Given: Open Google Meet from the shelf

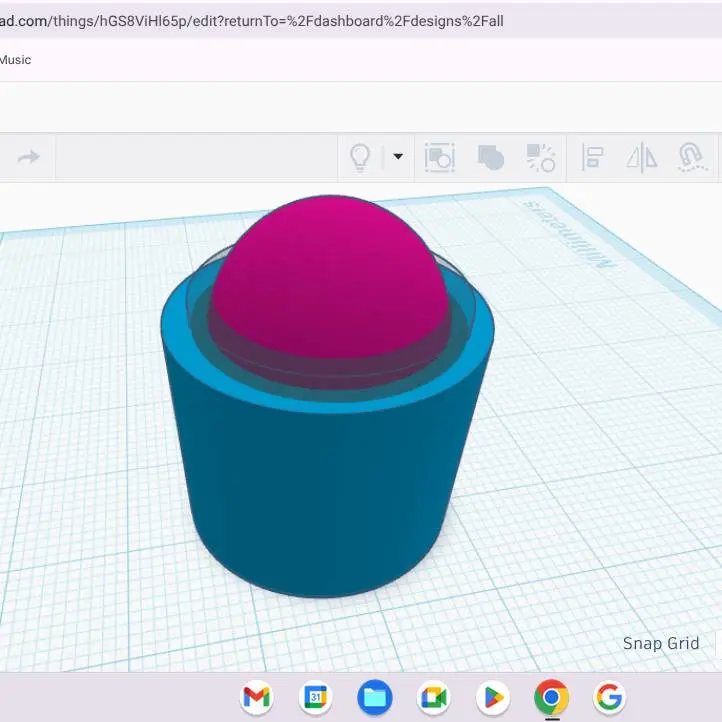Looking at the screenshot, I should coord(434,697).
